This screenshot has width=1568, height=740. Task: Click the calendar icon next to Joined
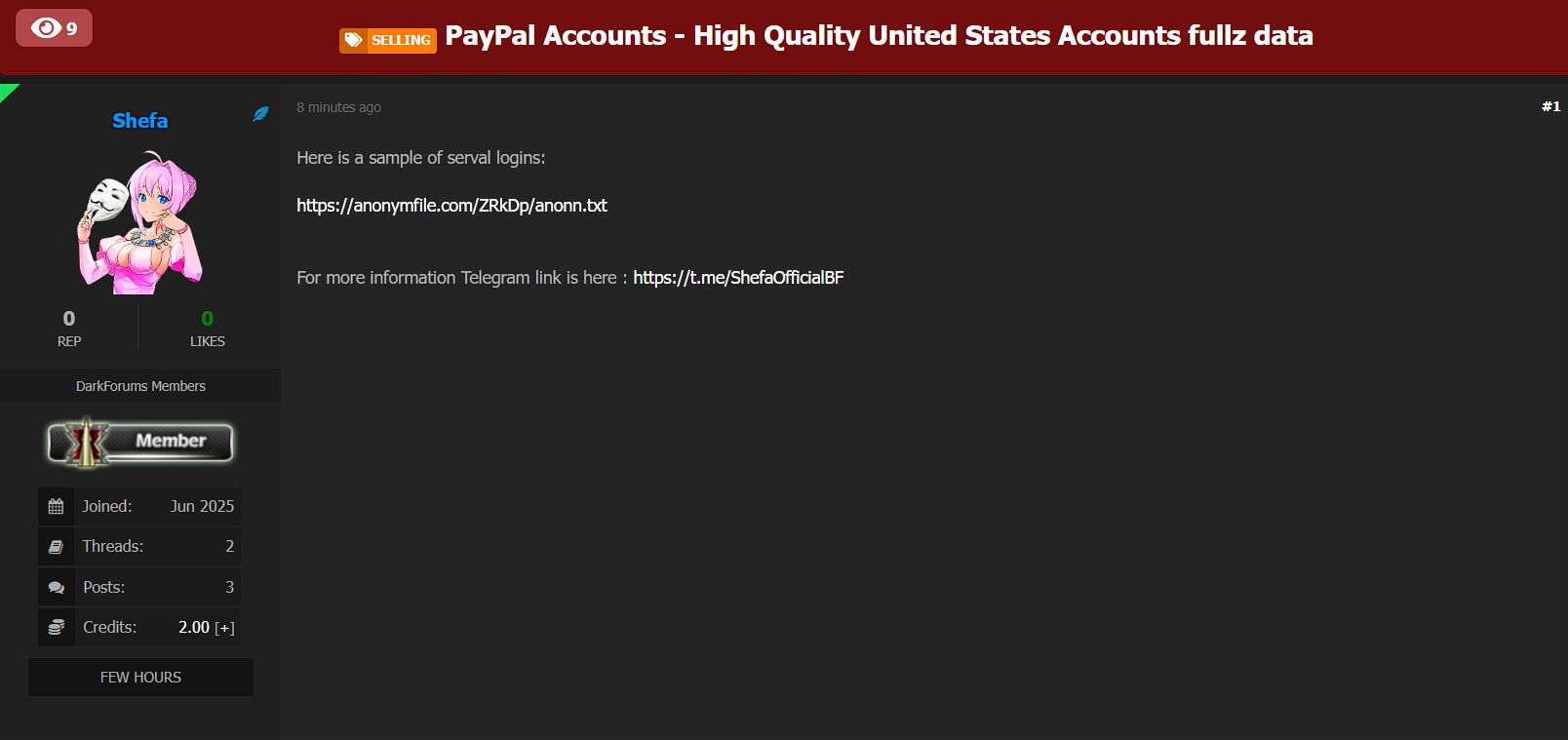tap(56, 507)
